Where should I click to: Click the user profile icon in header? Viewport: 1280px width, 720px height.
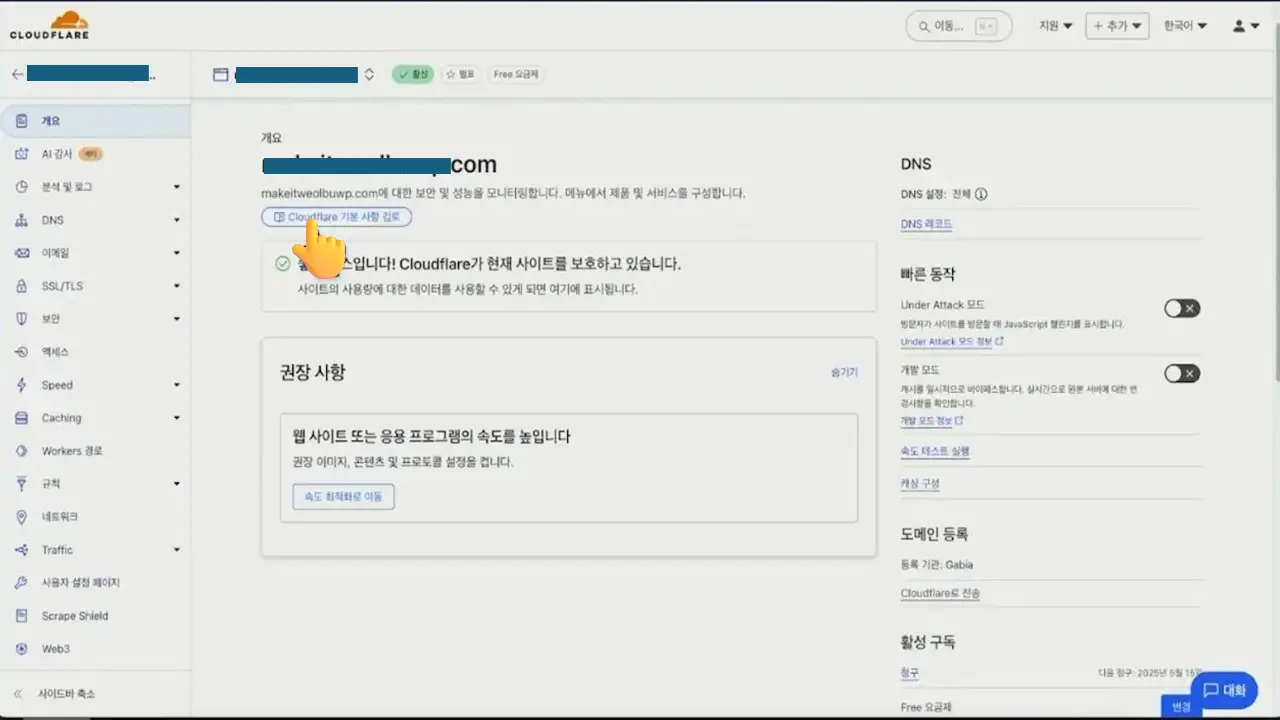point(1240,26)
